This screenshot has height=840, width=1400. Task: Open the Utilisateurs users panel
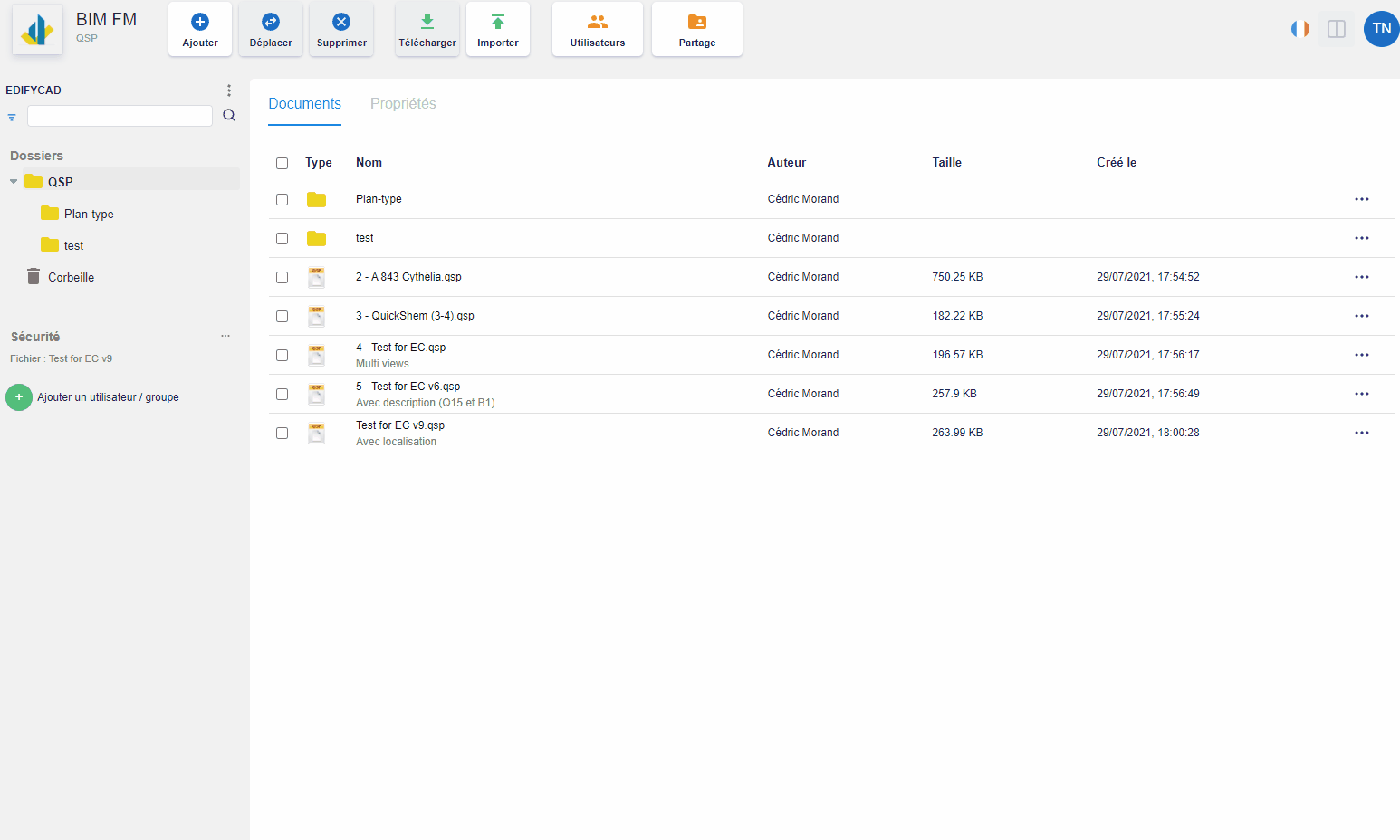[x=598, y=29]
